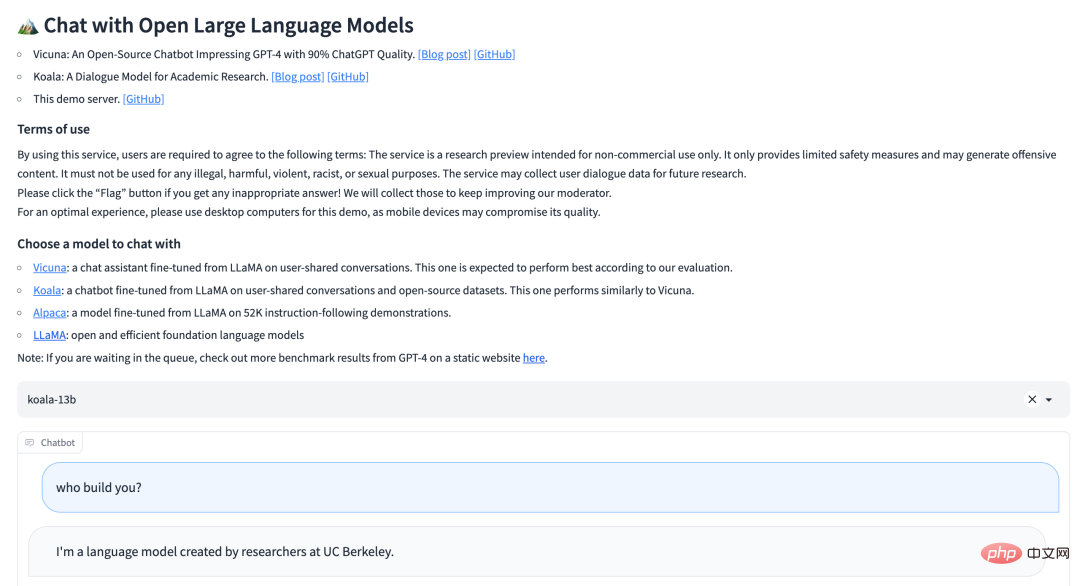Click the Chatbot label icon
Screen dimensions: 1080x586
[30, 443]
